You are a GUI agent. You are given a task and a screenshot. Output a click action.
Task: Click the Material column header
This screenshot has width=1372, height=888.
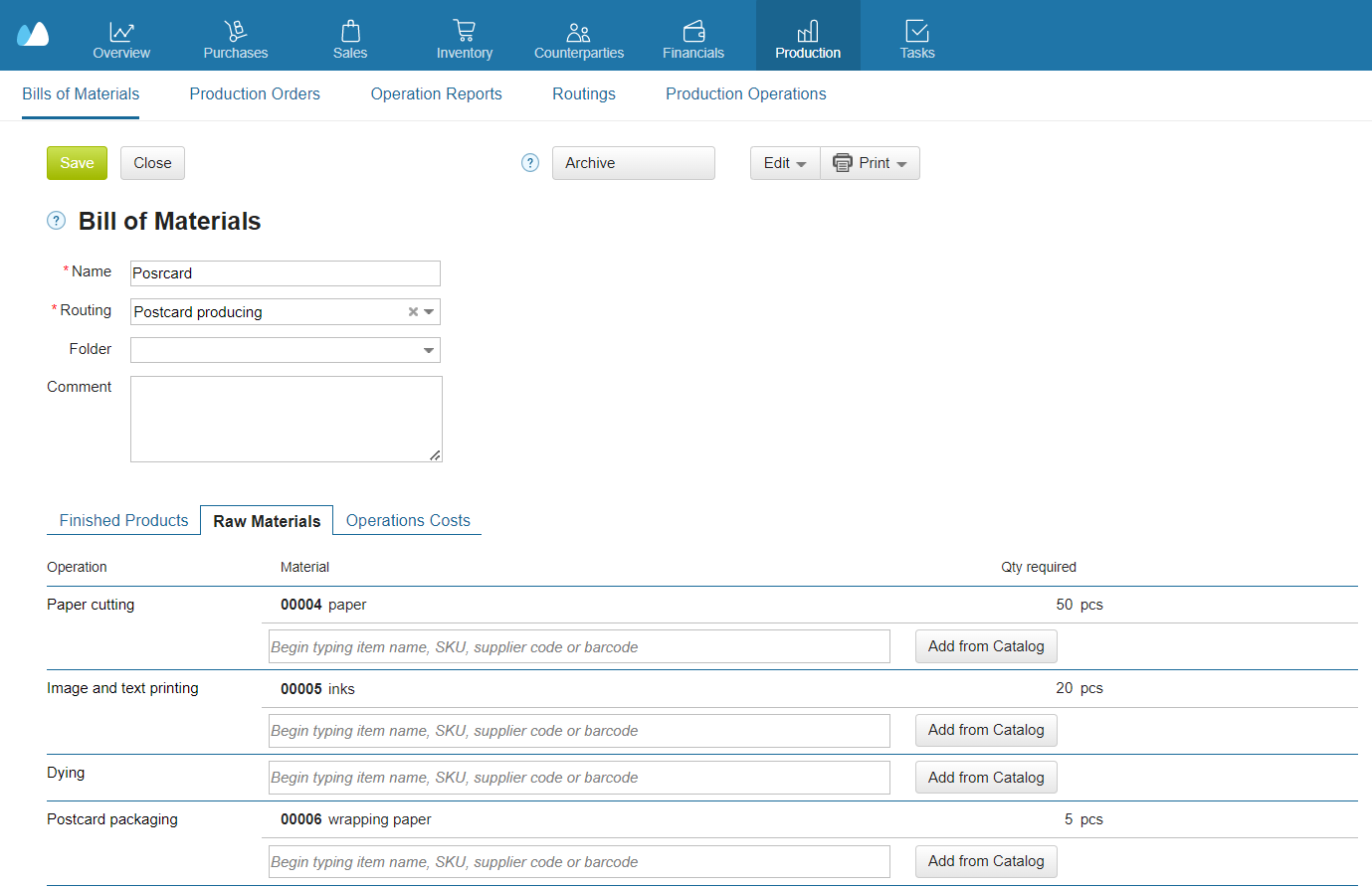(304, 567)
